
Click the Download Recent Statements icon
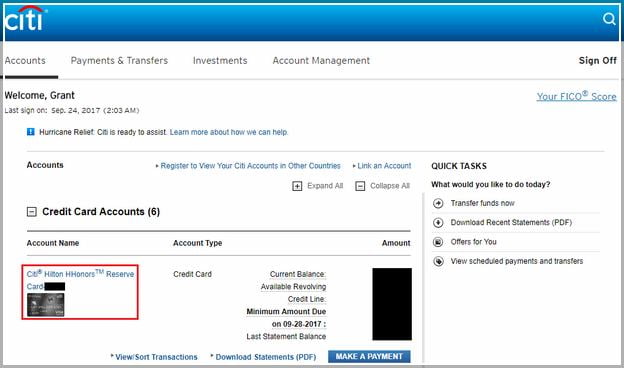coord(438,223)
